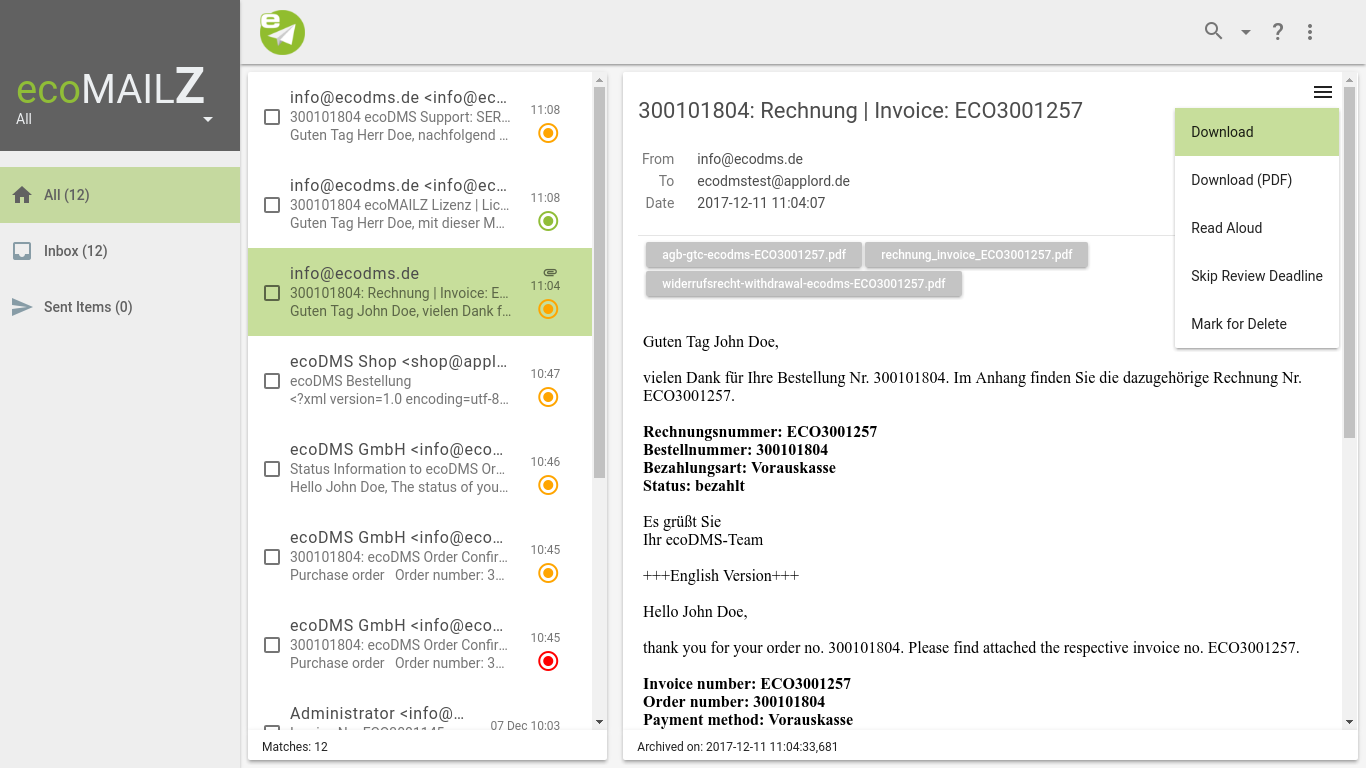
Task: Open the ecoDMS Support email from info@ecodms.de
Action: [420, 117]
